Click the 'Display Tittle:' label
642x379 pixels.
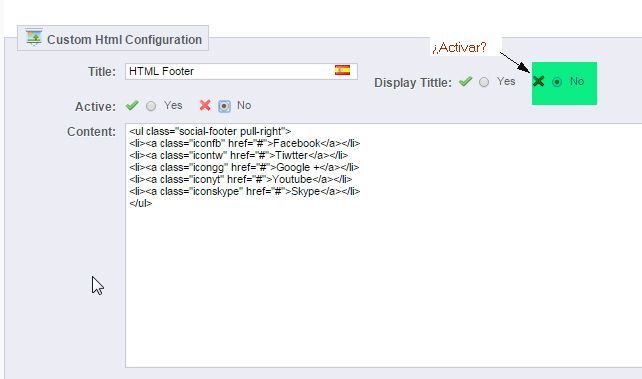[413, 83]
